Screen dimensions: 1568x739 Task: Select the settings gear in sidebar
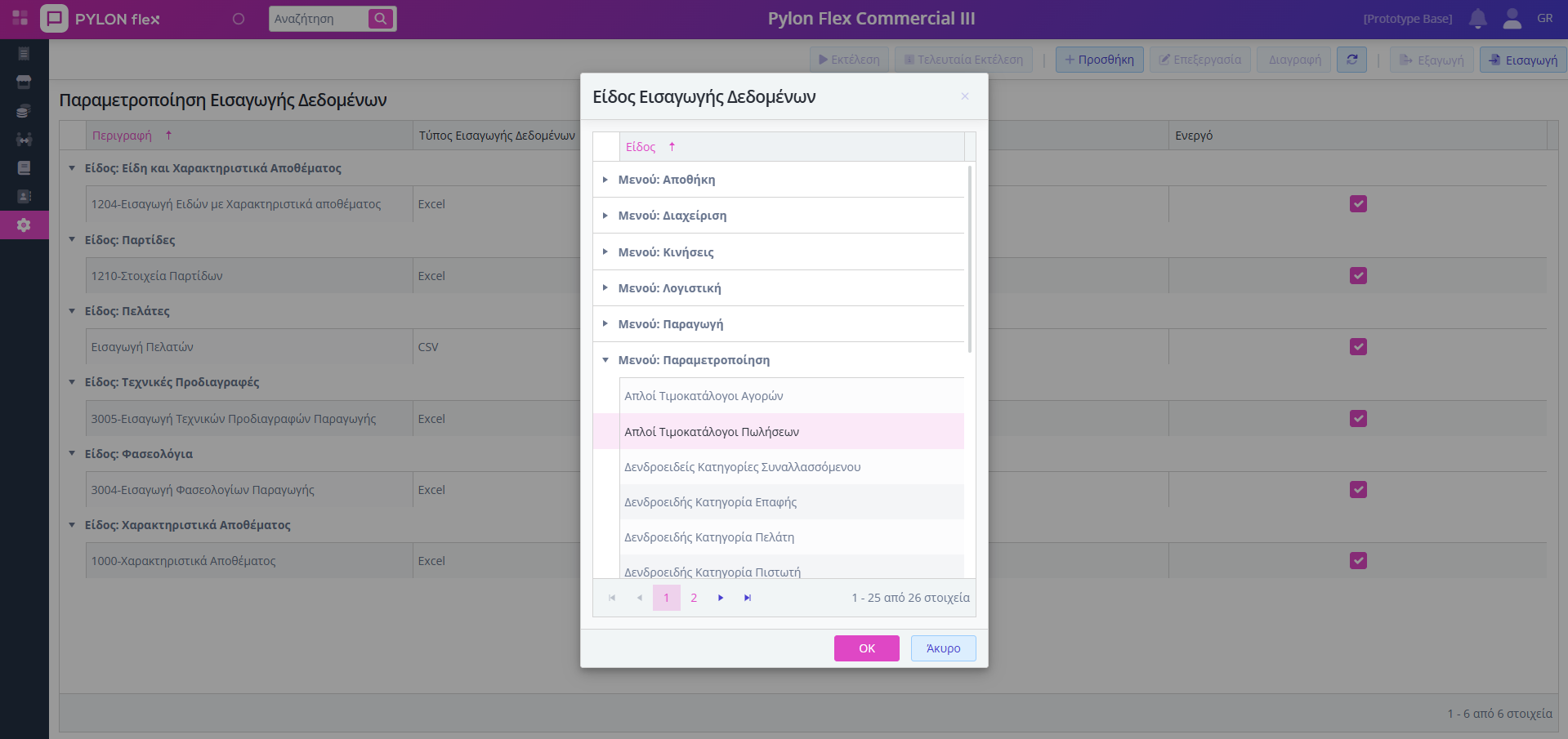click(x=24, y=225)
